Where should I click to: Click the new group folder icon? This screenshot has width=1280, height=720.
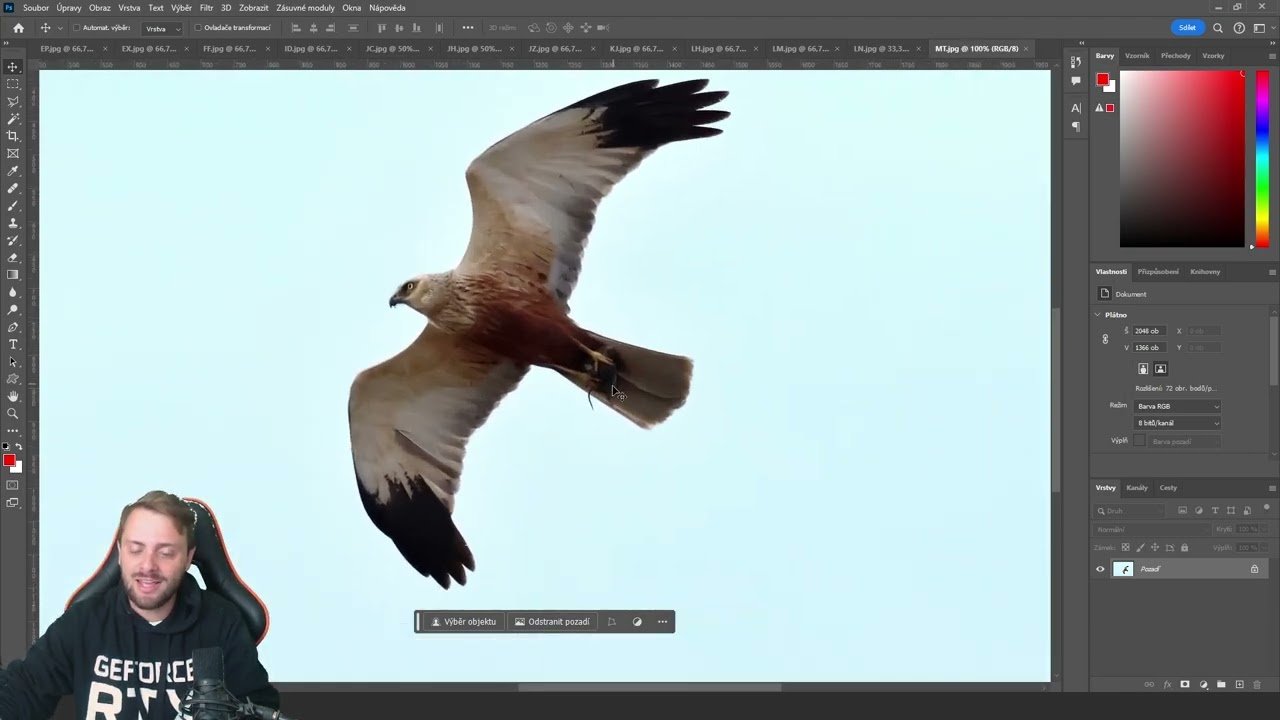click(x=1221, y=685)
